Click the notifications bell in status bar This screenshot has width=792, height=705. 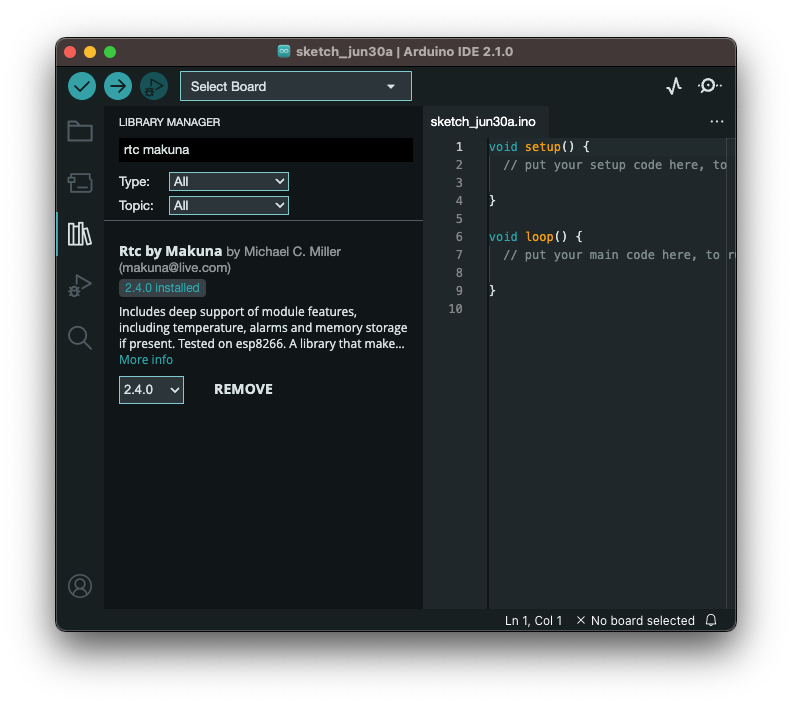coord(711,620)
